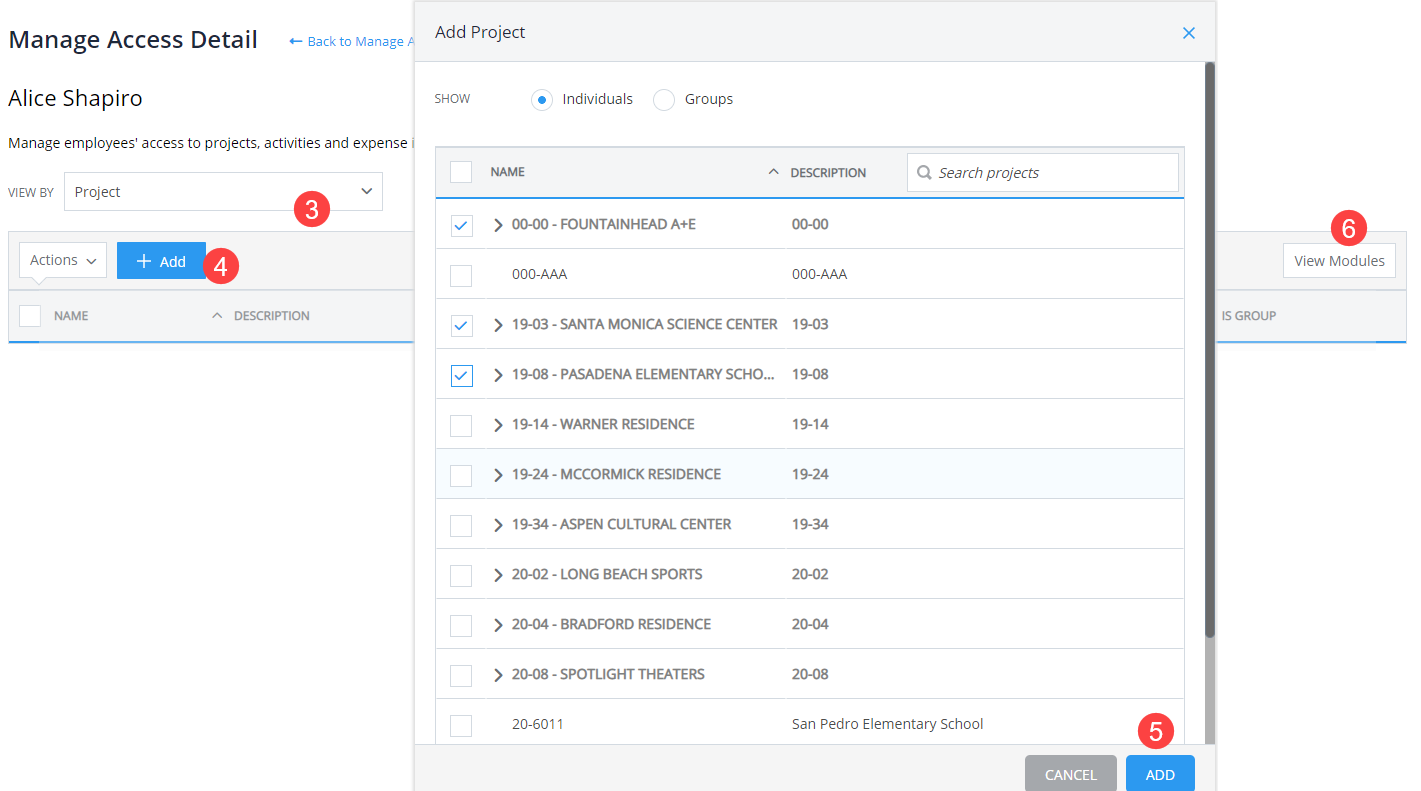The image size is (1421, 791).
Task: Open the Actions dropdown menu
Action: pos(62,259)
